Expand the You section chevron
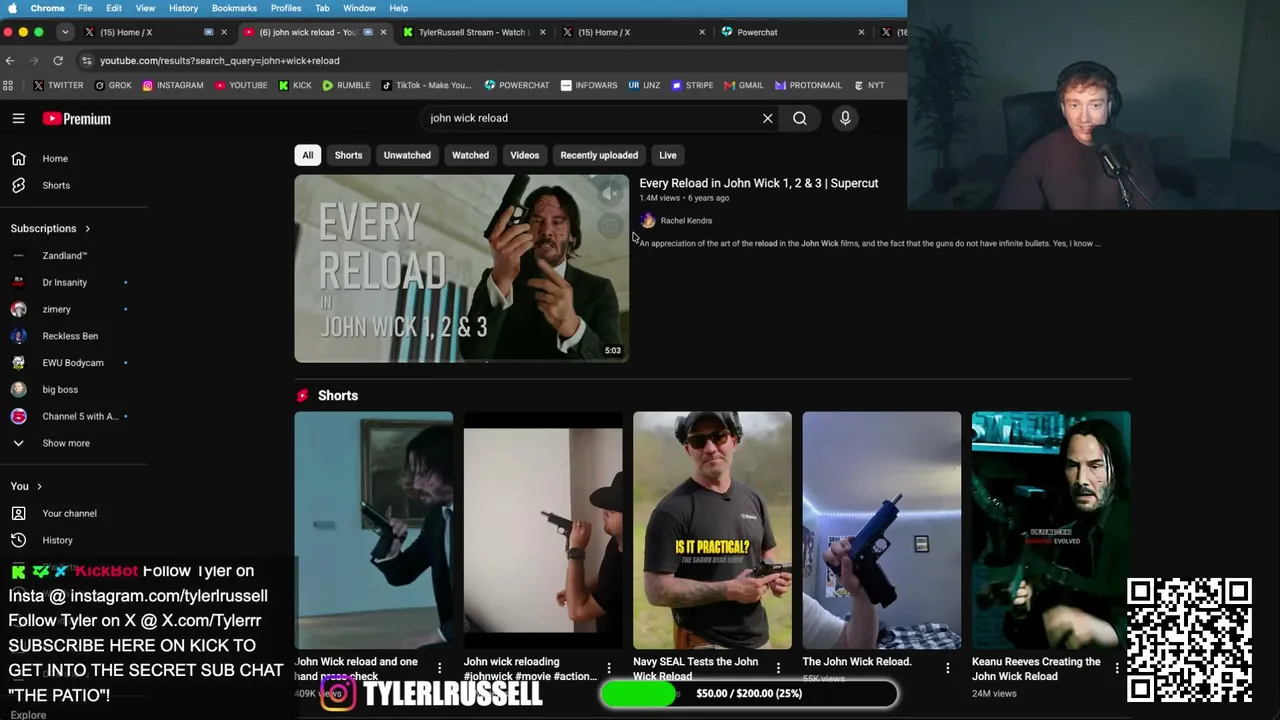 click(39, 487)
